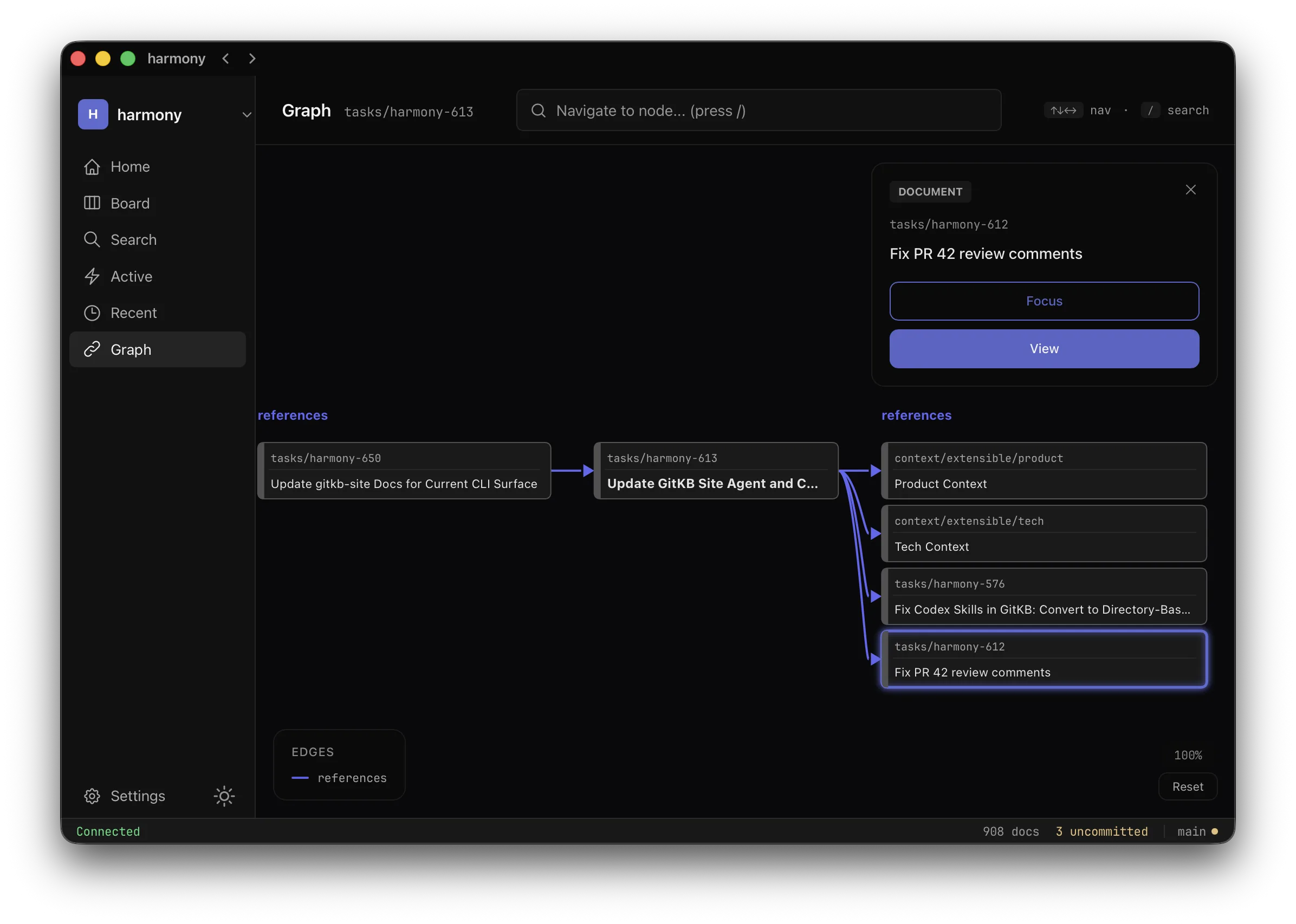Click the Graph page heading
This screenshot has height=924, width=1296.
pos(306,110)
